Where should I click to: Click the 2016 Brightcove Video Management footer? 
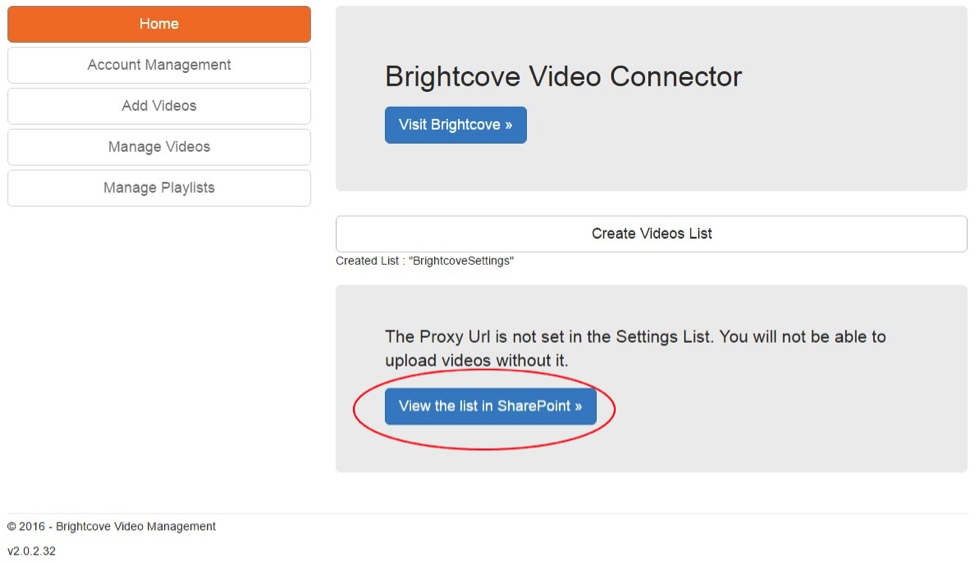pyautogui.click(x=111, y=526)
